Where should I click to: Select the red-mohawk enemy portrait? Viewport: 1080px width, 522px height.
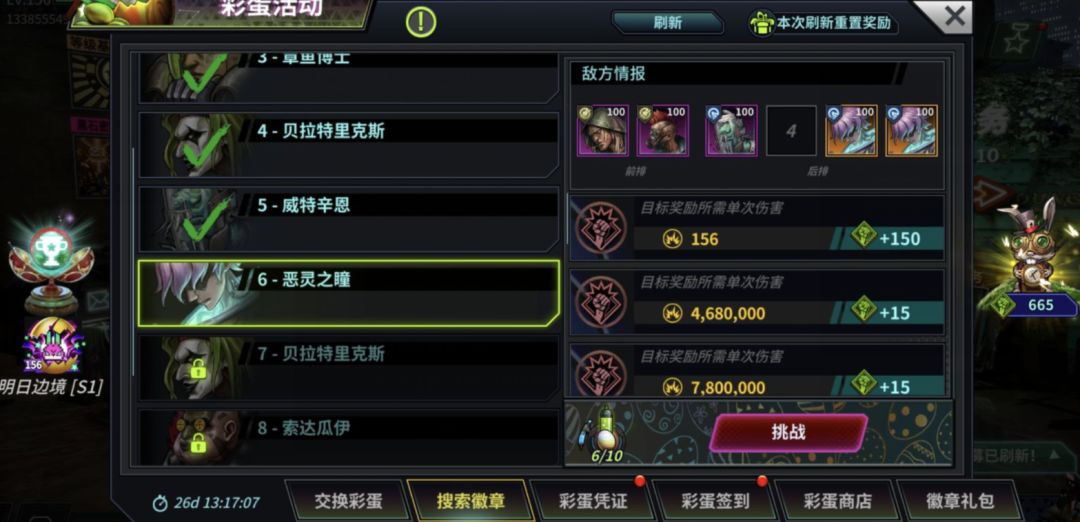[x=662, y=130]
